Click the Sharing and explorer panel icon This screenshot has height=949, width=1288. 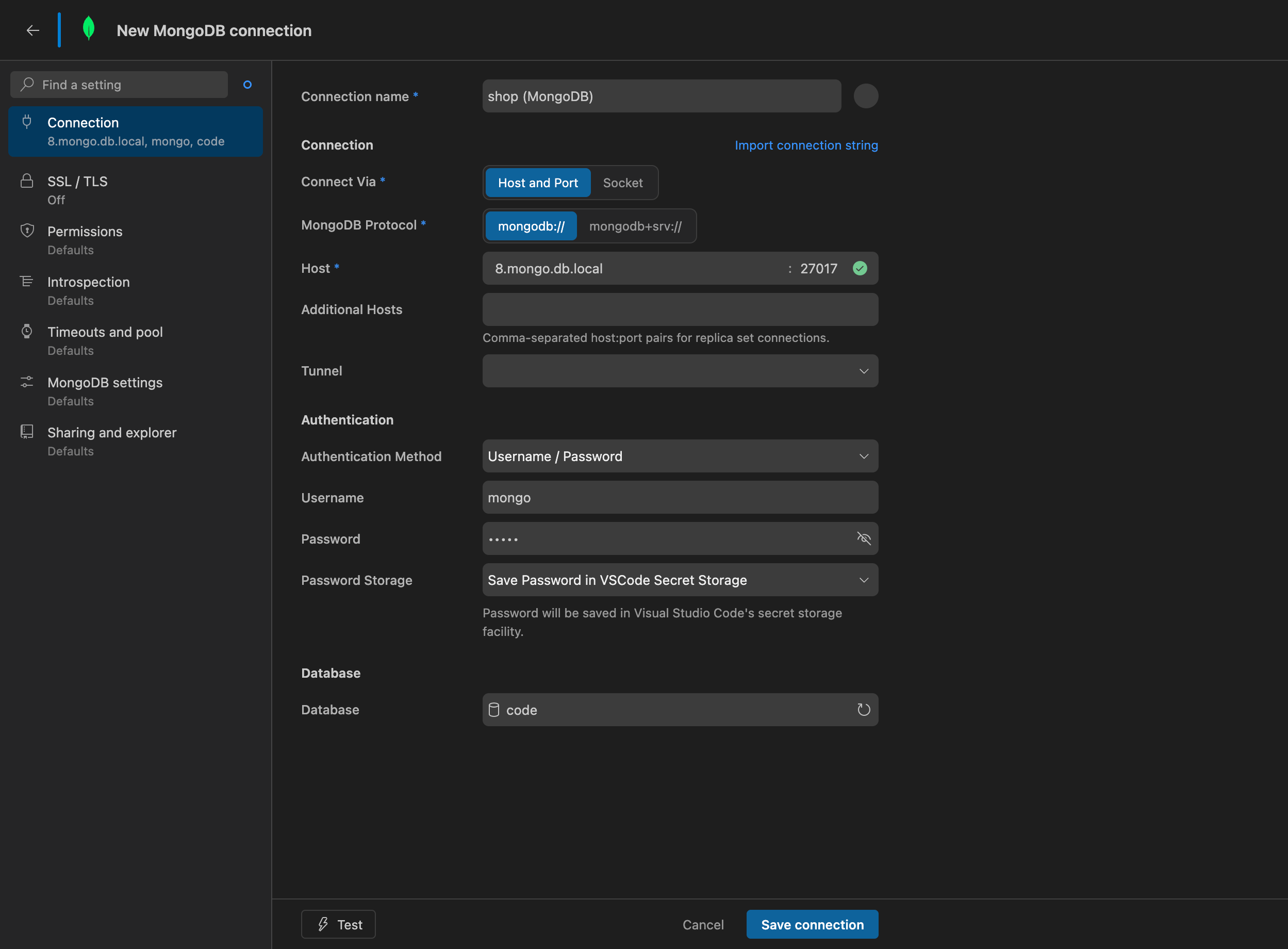[27, 432]
